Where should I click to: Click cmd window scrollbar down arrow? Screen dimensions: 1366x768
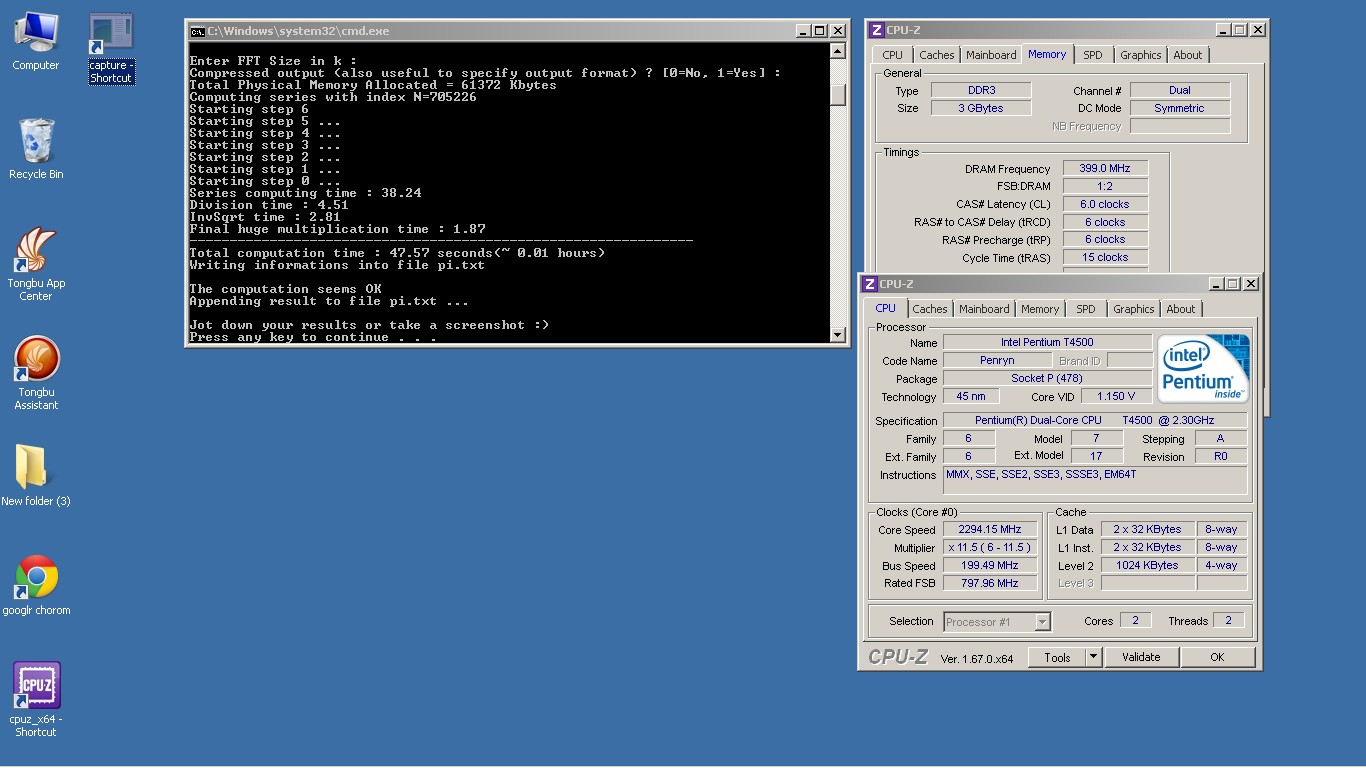click(838, 335)
